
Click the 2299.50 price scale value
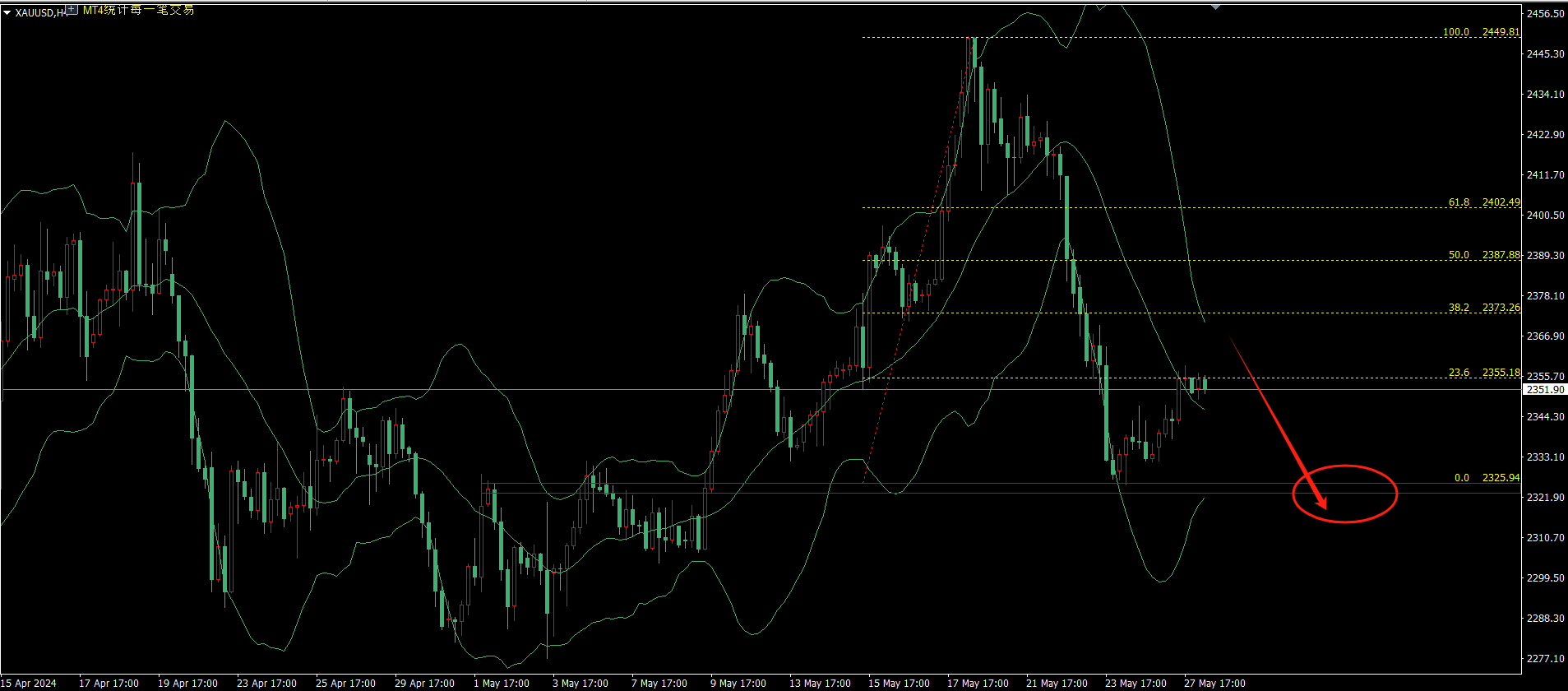(x=1545, y=578)
